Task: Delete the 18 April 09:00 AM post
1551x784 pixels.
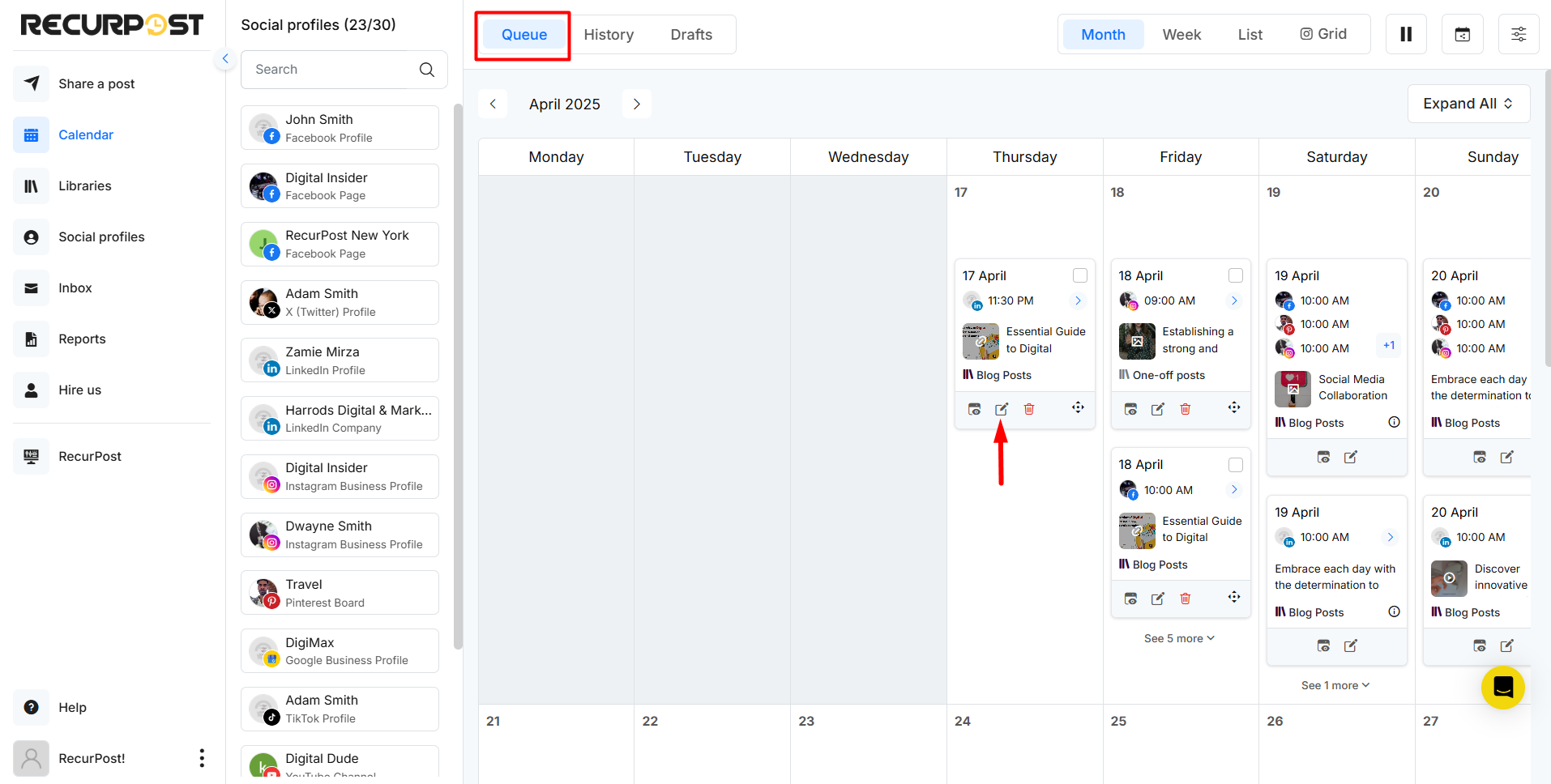Action: pos(1186,409)
